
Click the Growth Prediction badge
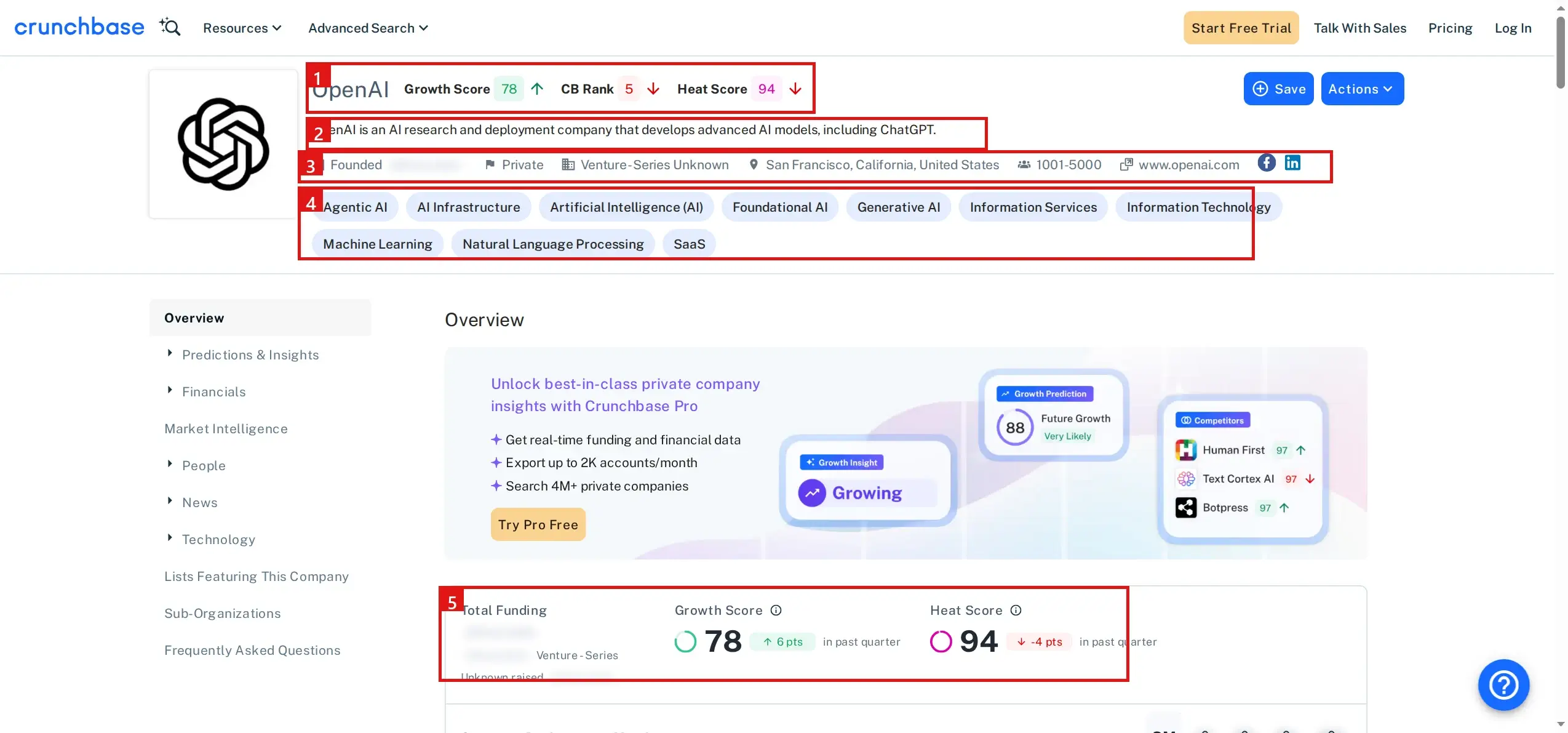(1045, 394)
